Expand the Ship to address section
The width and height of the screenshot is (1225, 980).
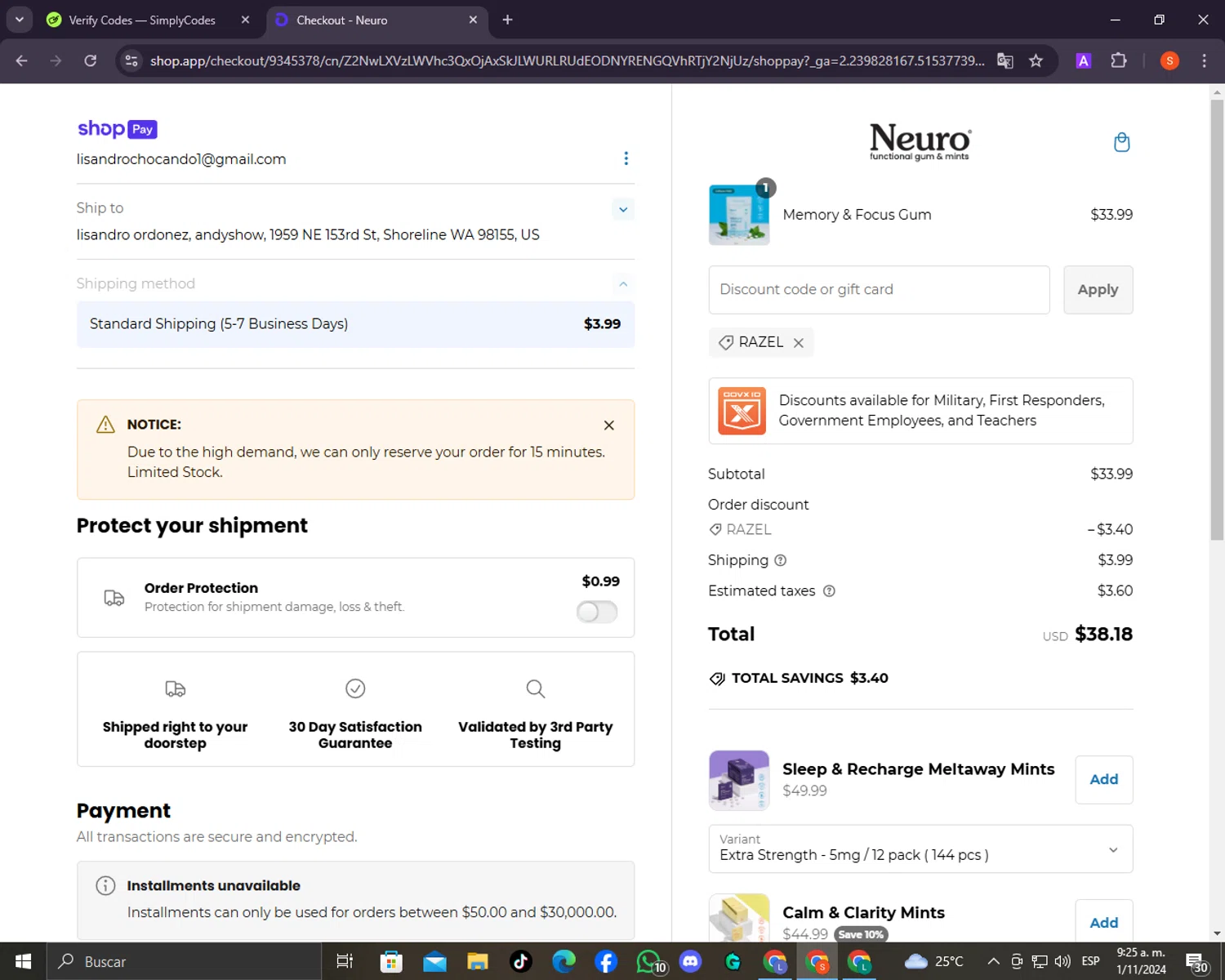click(623, 210)
